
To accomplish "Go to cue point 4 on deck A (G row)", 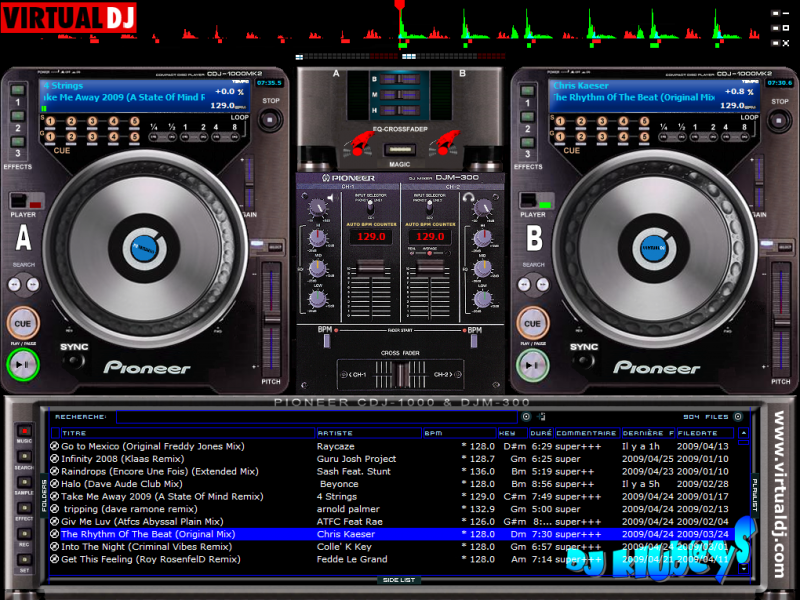I will pyautogui.click(x=113, y=136).
